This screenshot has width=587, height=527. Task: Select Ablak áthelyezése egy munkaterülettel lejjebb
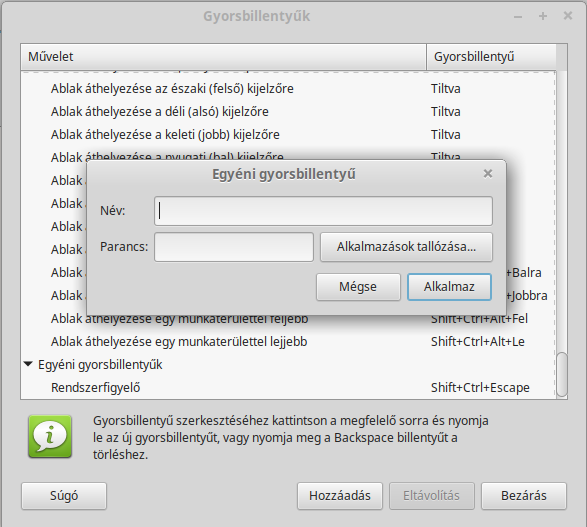pyautogui.click(x=179, y=341)
